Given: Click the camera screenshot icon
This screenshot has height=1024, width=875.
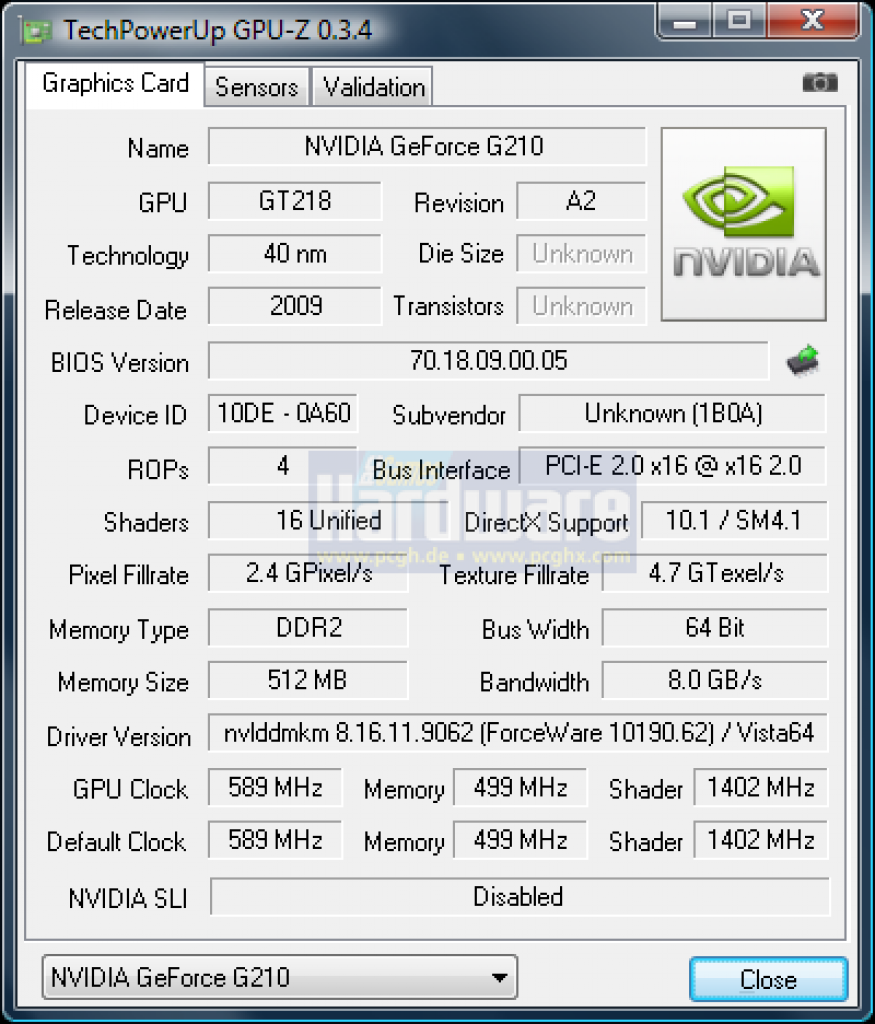Looking at the screenshot, I should click(x=819, y=83).
